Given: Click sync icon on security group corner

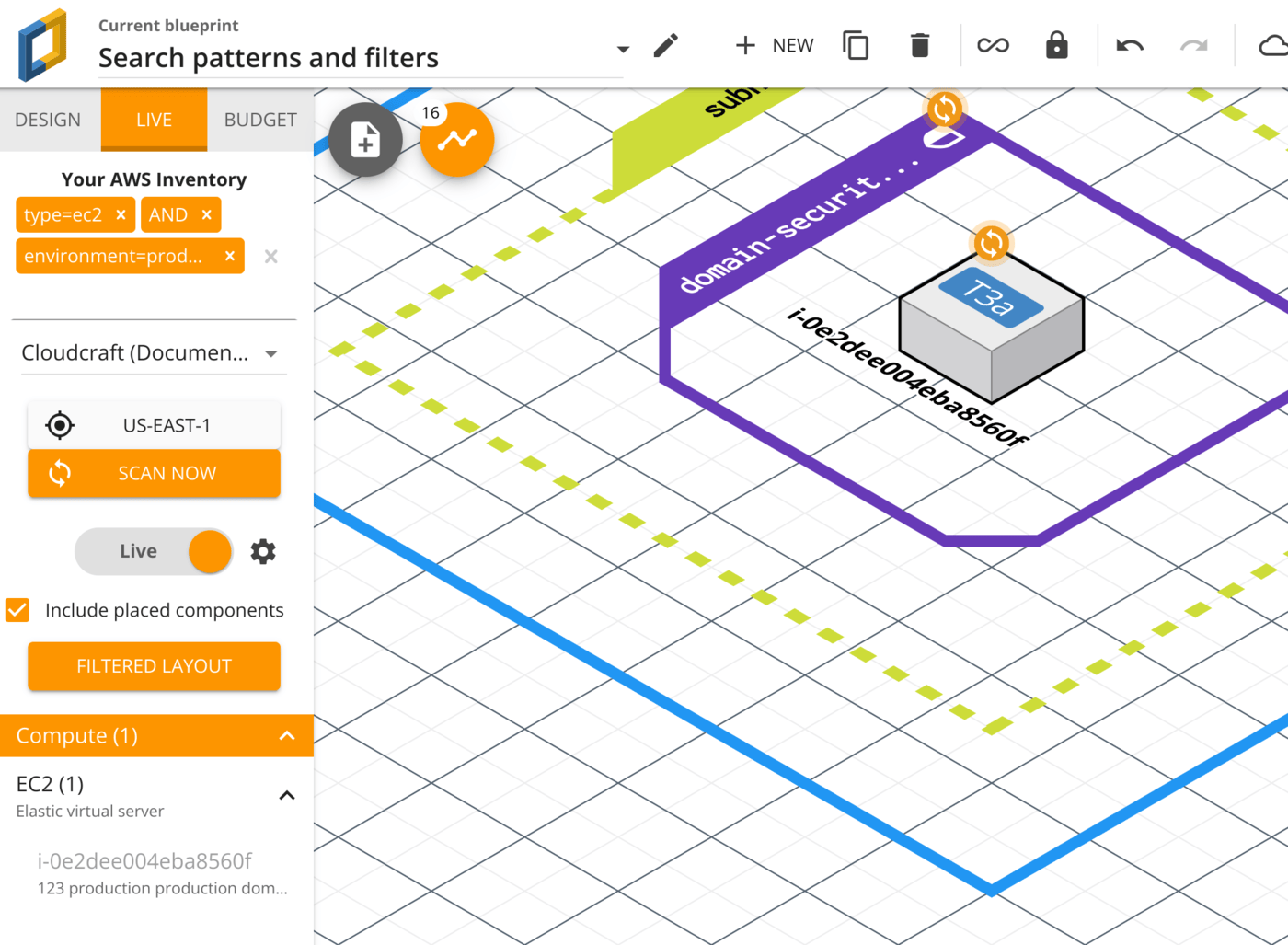Looking at the screenshot, I should [944, 109].
